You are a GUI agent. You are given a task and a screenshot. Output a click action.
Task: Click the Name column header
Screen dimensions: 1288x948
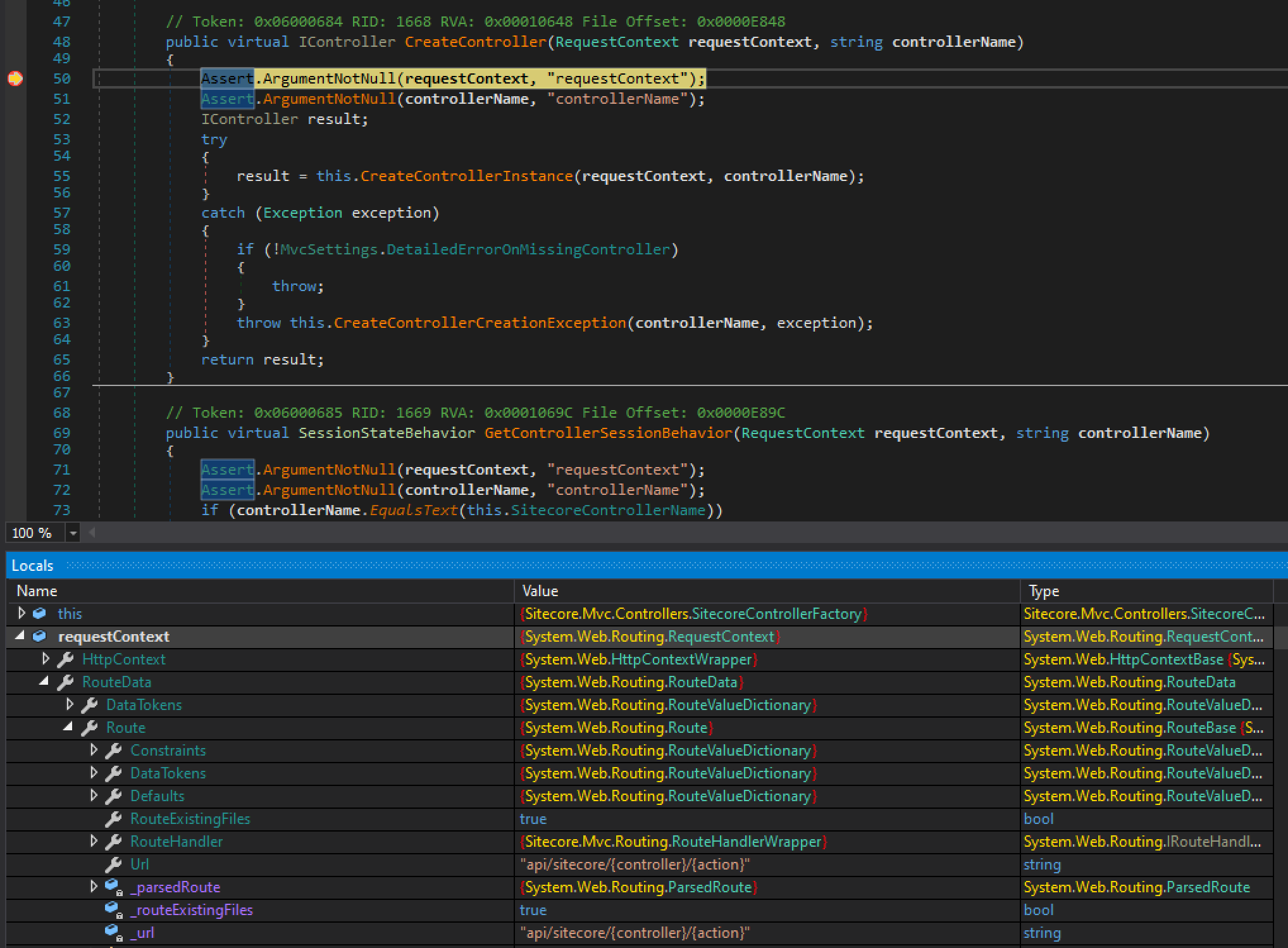[37, 590]
